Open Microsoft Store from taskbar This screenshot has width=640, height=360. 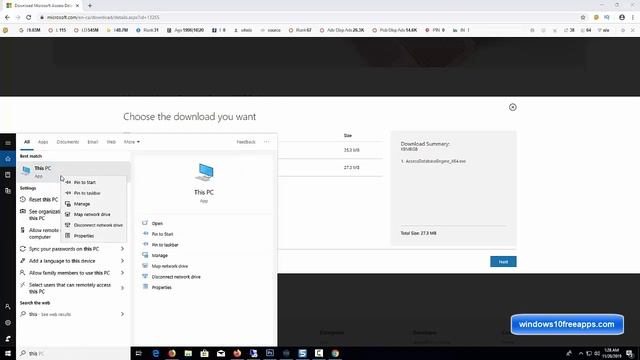[204, 353]
